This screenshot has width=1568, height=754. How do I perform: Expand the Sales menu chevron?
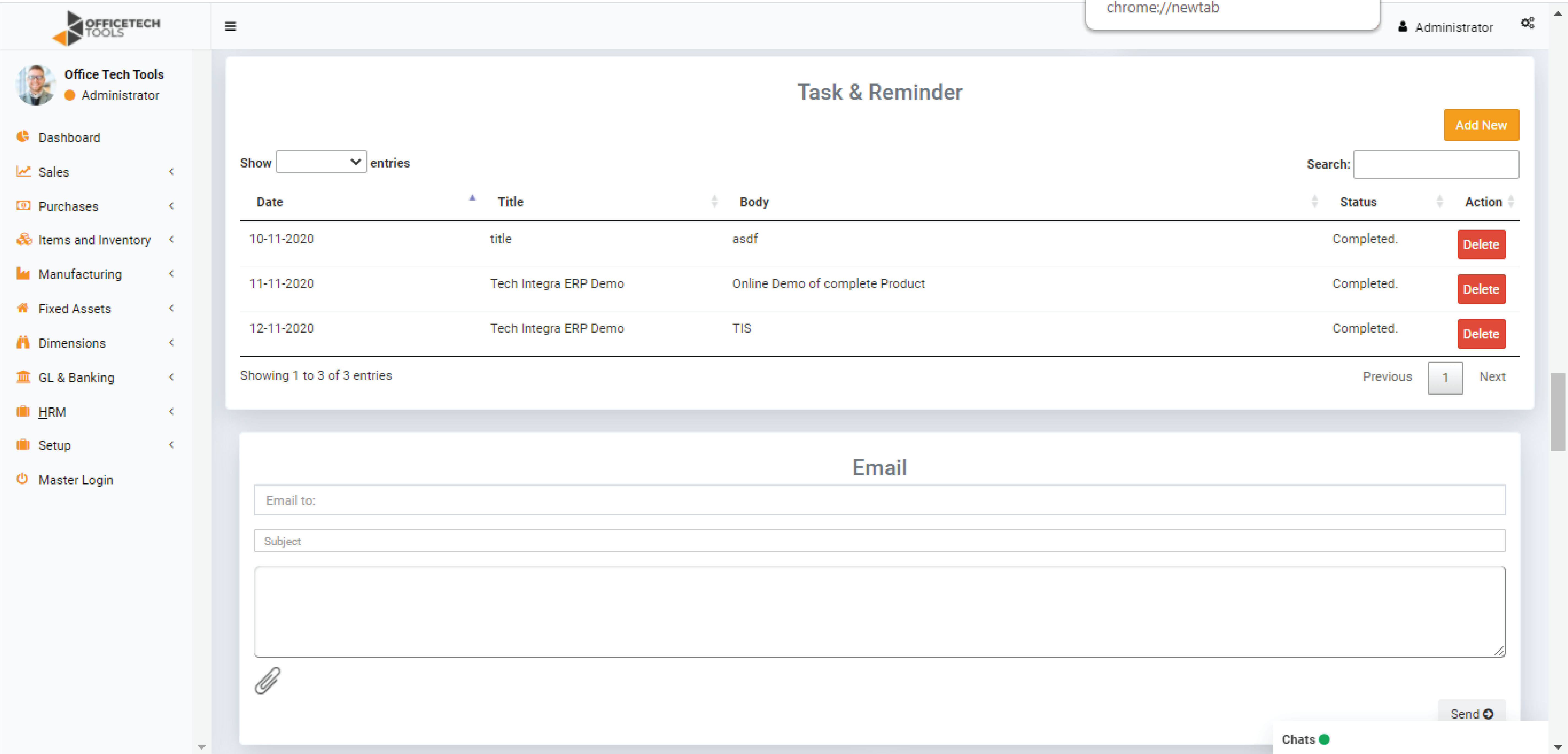pos(172,171)
